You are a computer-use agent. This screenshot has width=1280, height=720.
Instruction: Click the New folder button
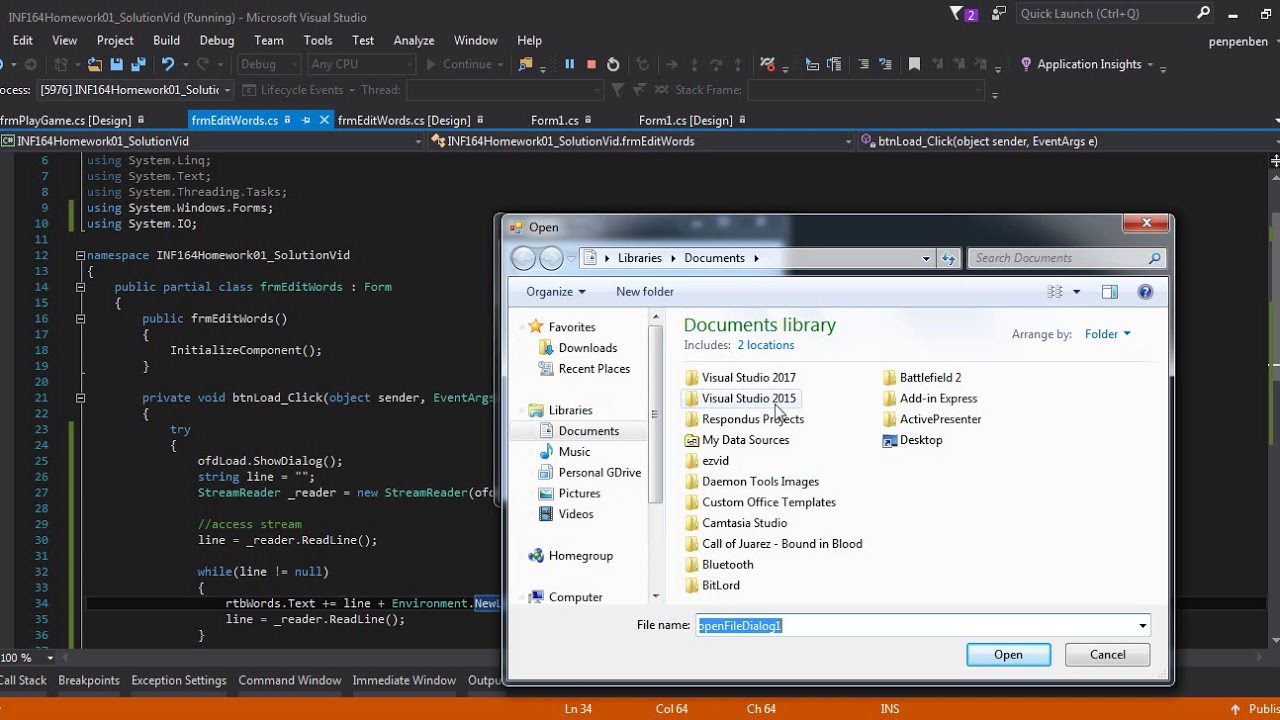pyautogui.click(x=645, y=292)
